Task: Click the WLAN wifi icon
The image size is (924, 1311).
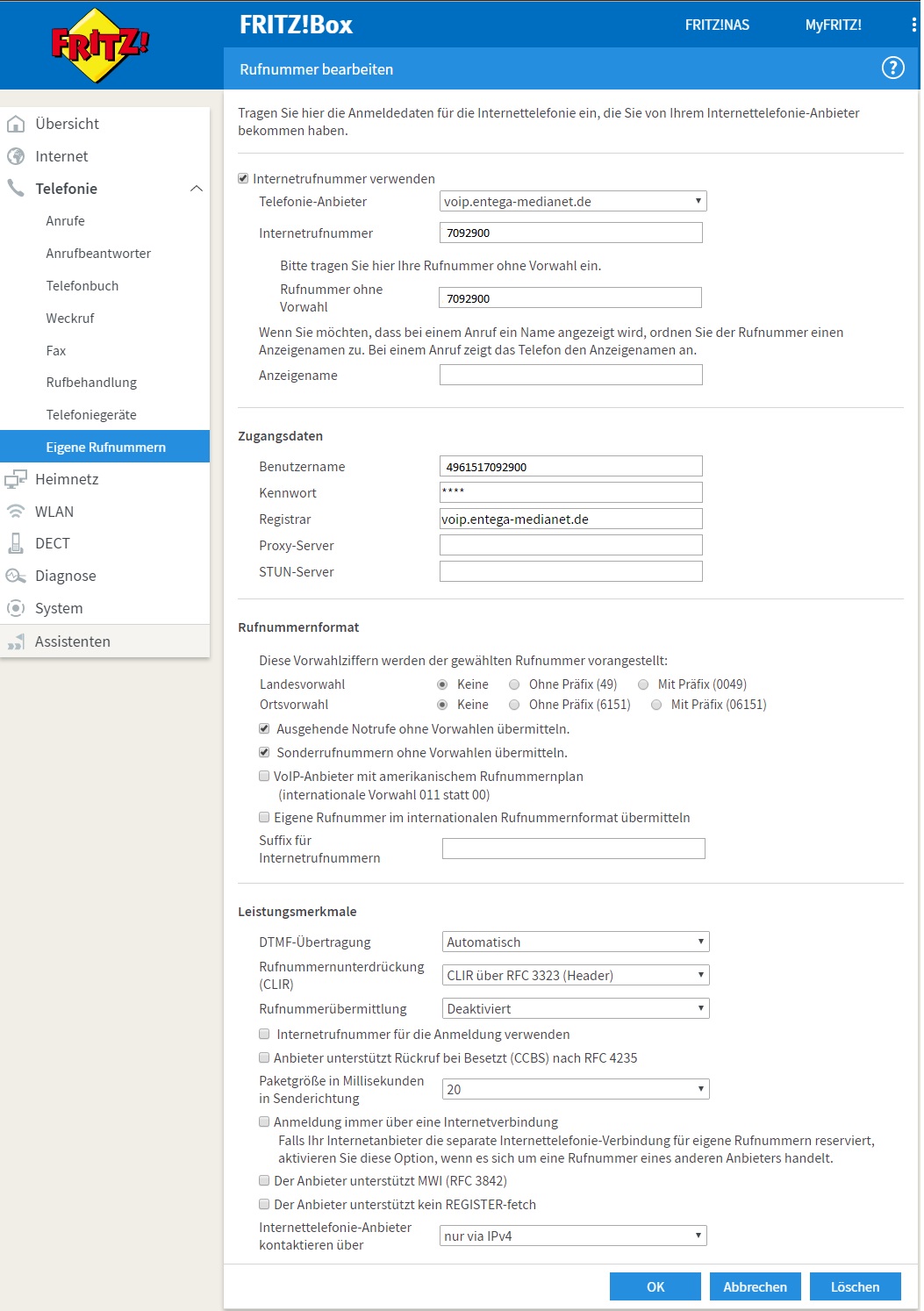Action: pyautogui.click(x=16, y=511)
